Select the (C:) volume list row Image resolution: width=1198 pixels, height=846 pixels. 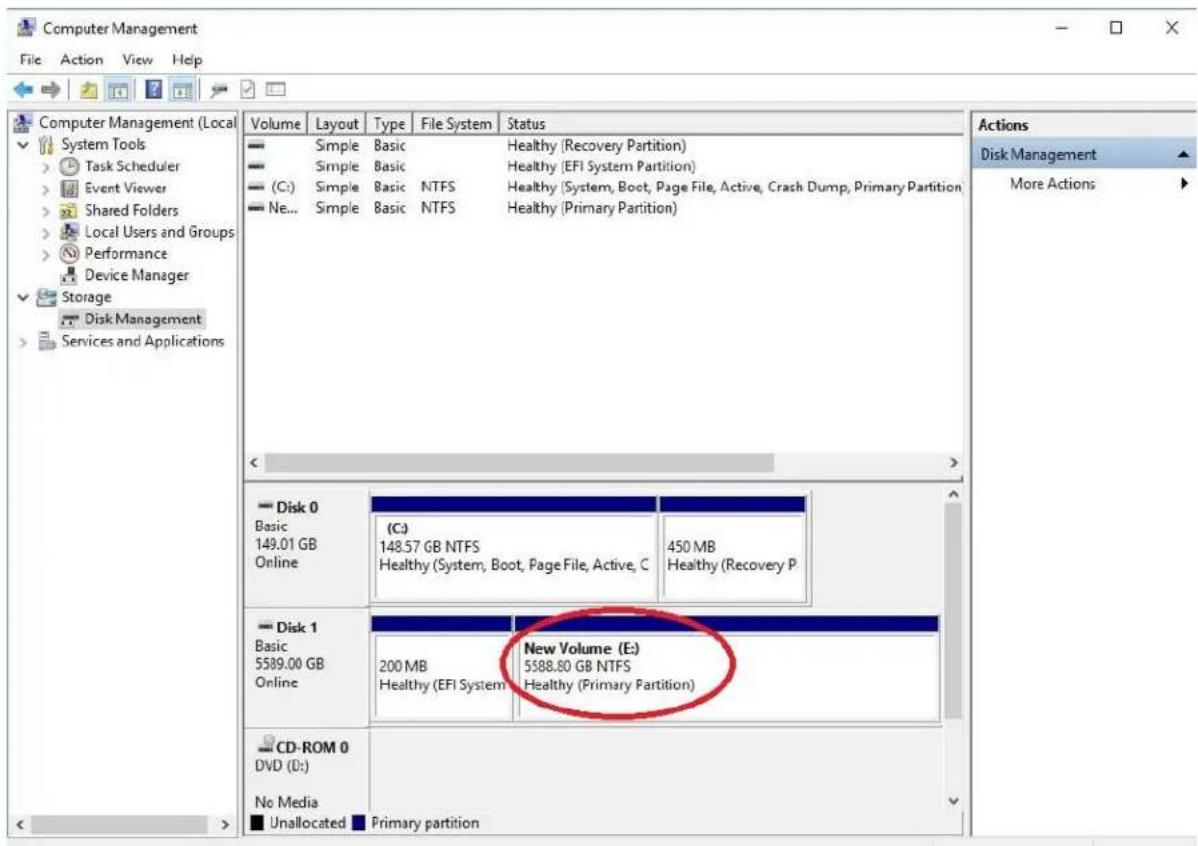click(x=604, y=186)
